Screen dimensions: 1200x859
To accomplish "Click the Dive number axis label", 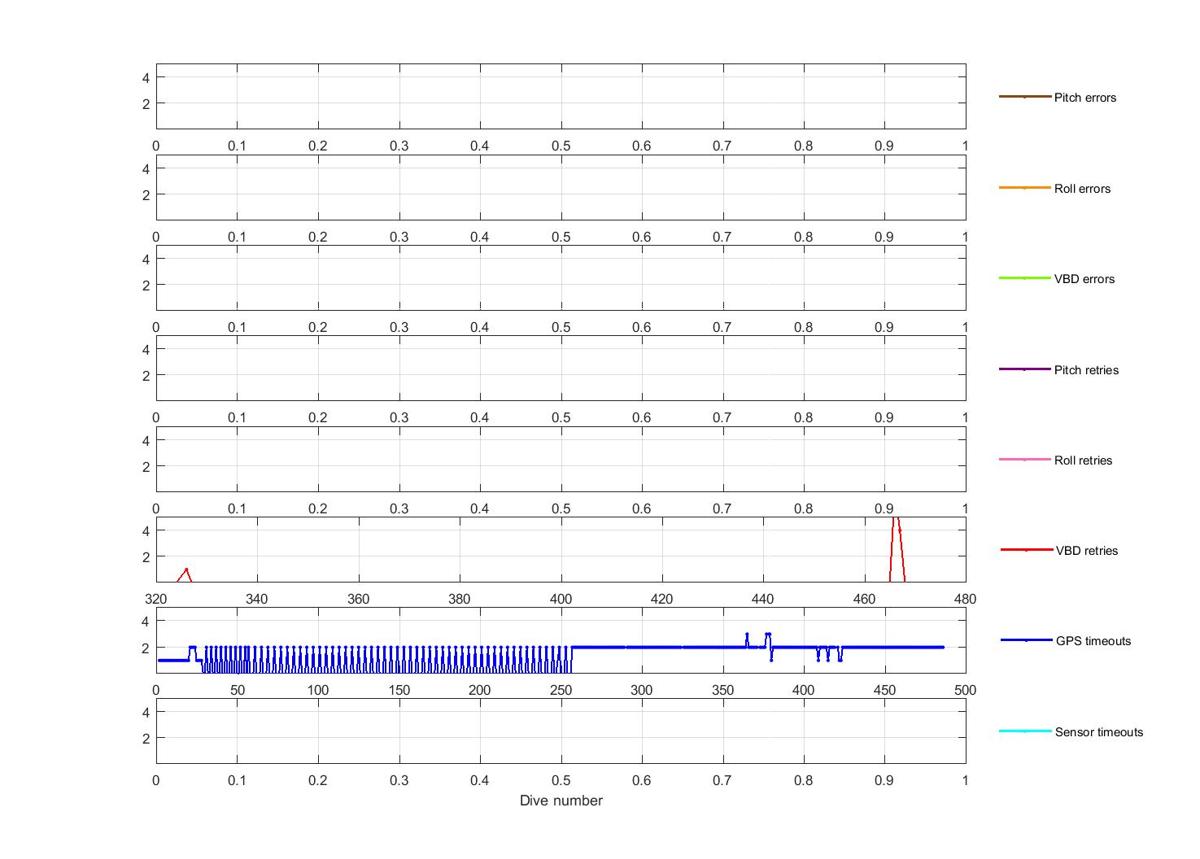I will [x=561, y=801].
